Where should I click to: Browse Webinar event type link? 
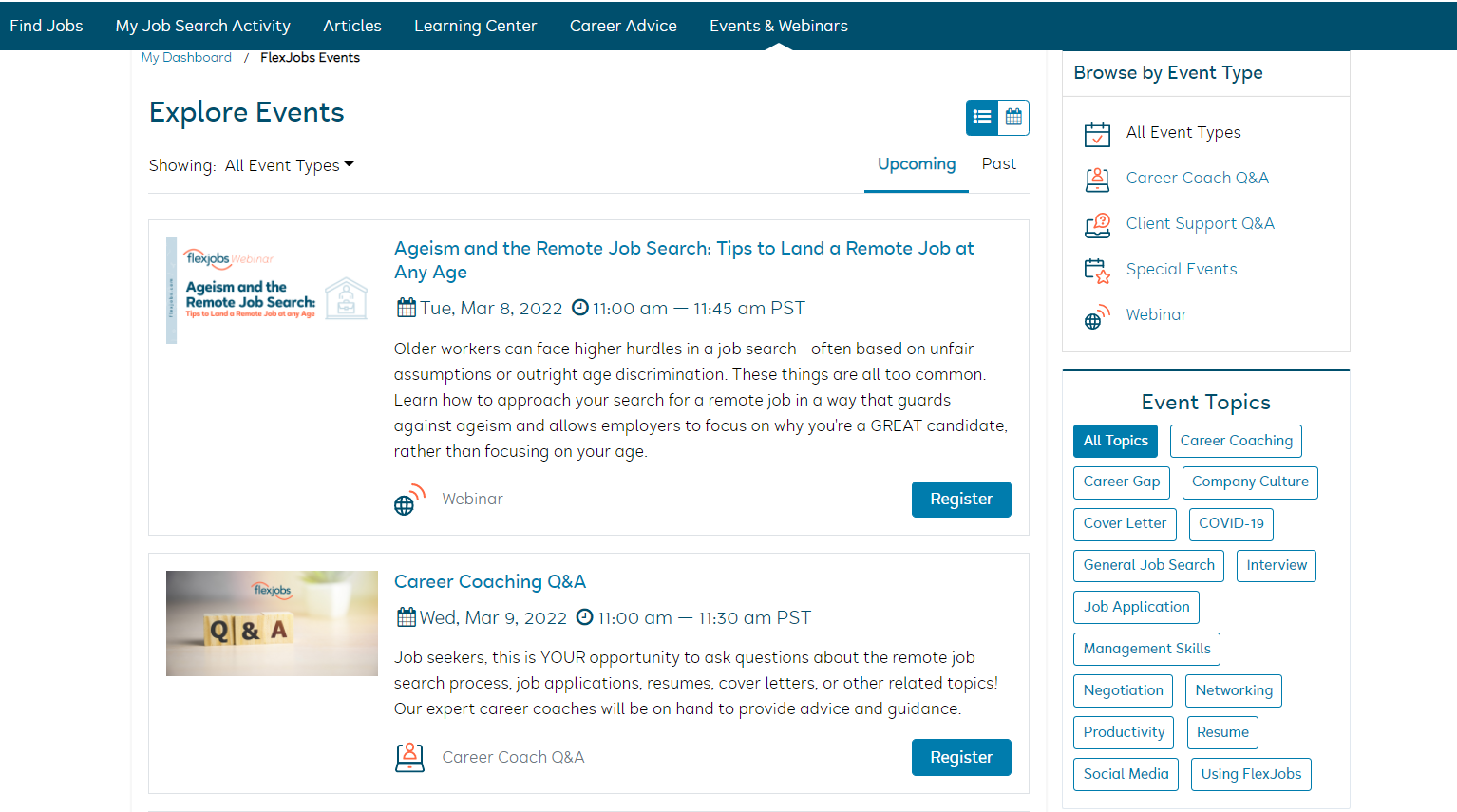click(1157, 315)
